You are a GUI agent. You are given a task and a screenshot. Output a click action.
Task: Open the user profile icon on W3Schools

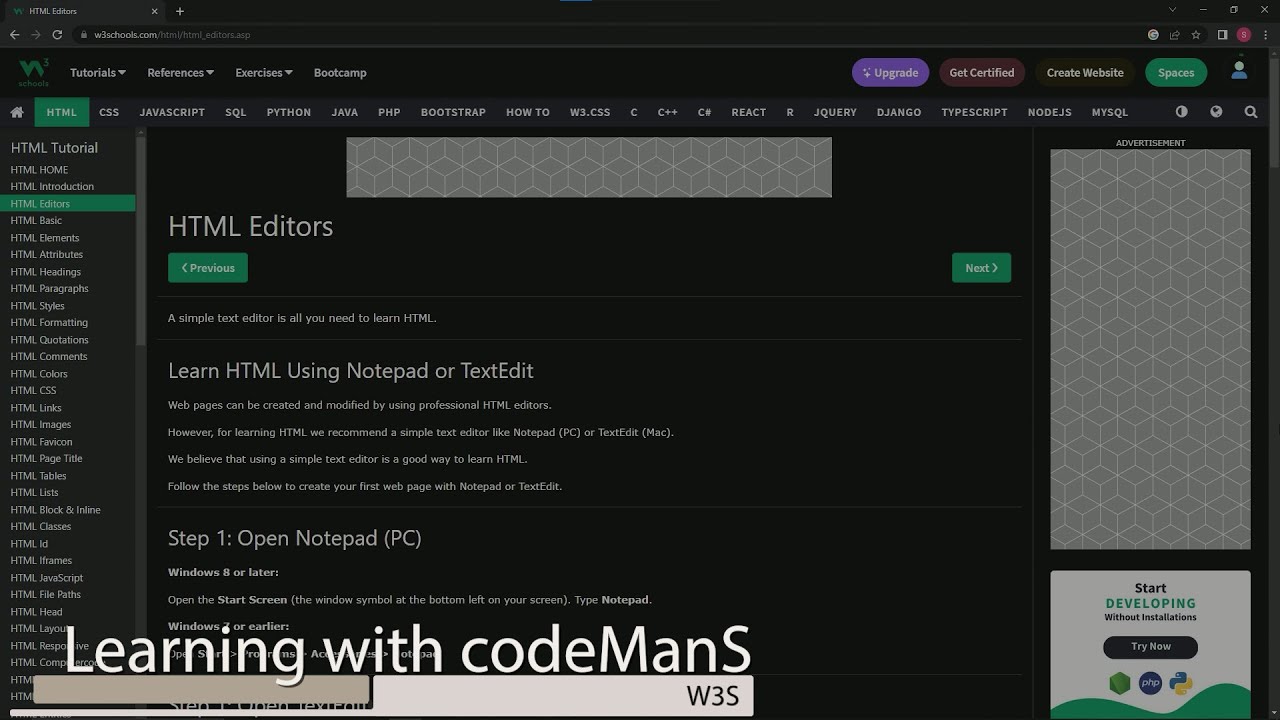tap(1239, 71)
